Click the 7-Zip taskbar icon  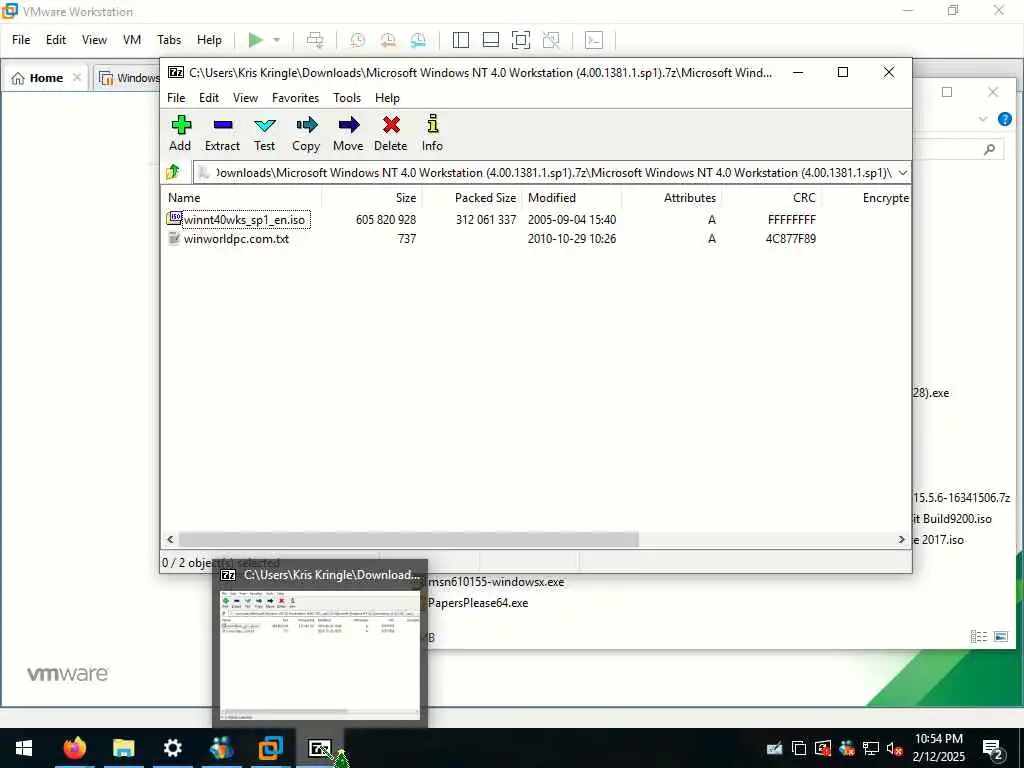click(x=319, y=748)
